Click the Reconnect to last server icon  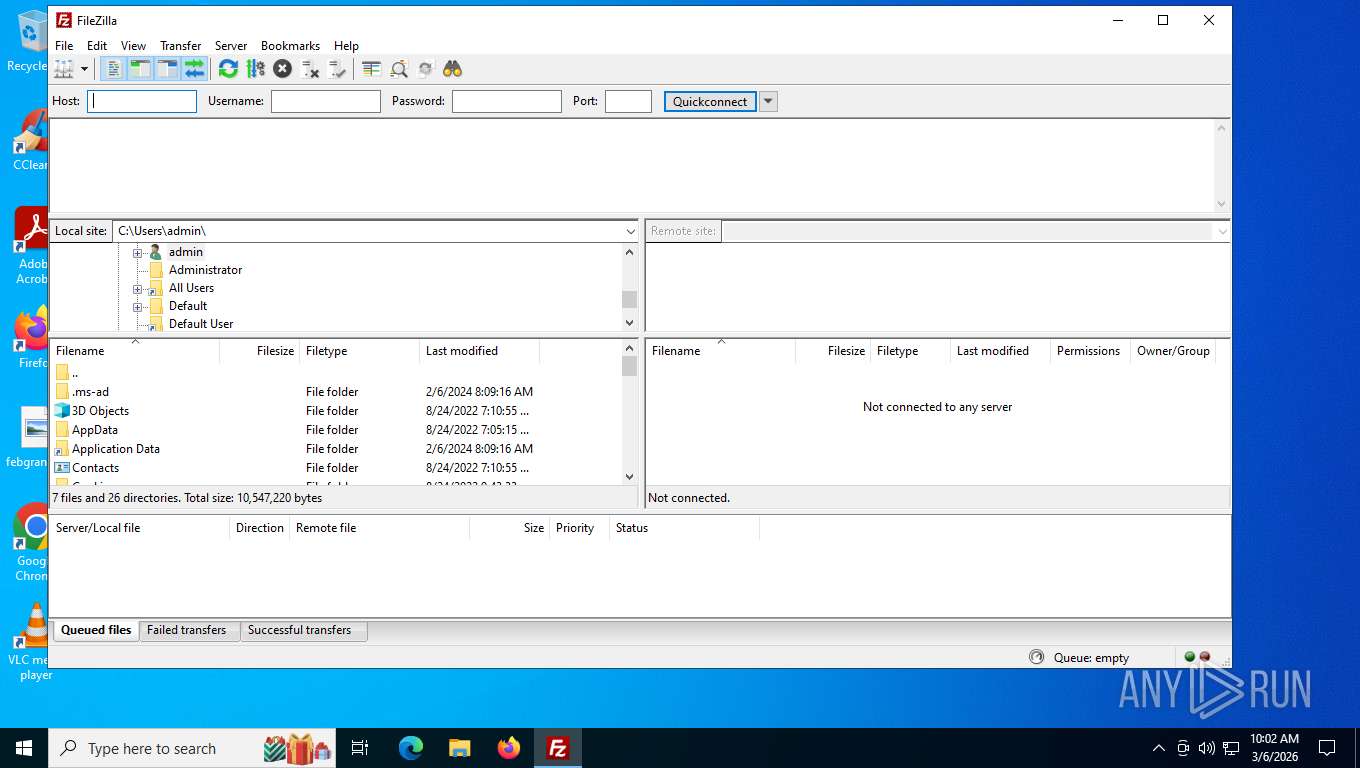point(337,69)
